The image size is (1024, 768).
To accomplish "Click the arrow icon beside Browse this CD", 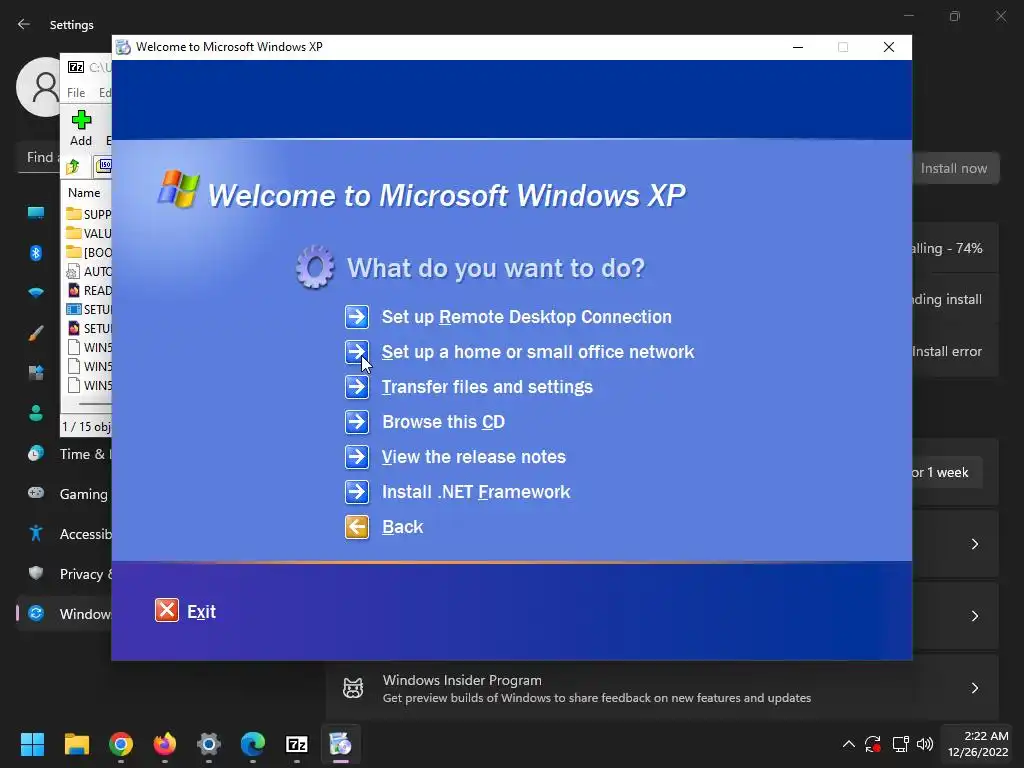I will (x=357, y=423).
